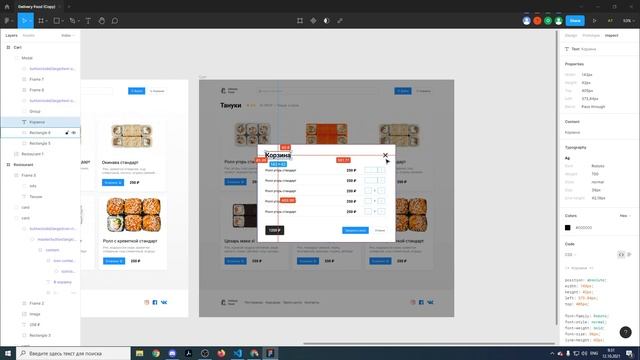Switch to the Layers tab

click(x=11, y=36)
